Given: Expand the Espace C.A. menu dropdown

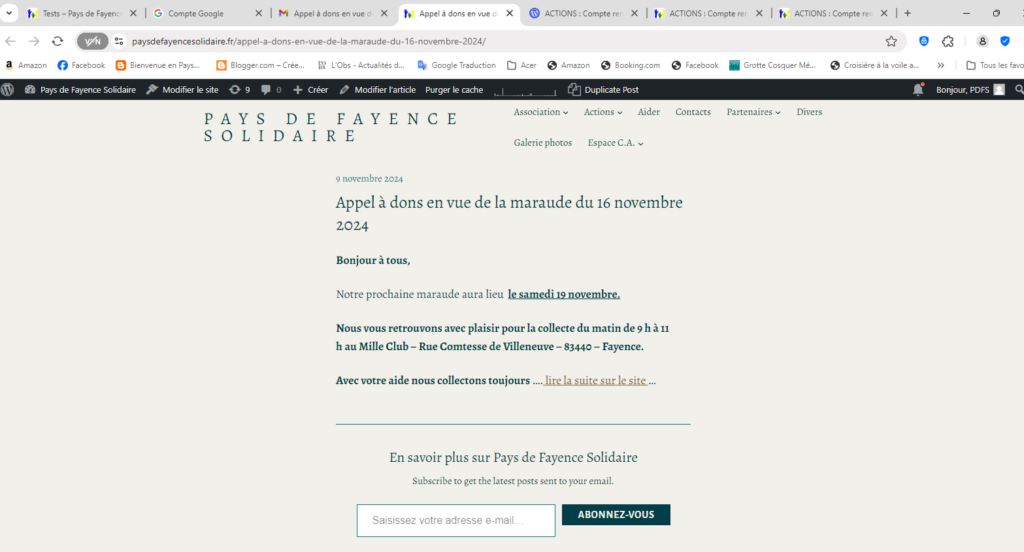Looking at the screenshot, I should tap(615, 143).
